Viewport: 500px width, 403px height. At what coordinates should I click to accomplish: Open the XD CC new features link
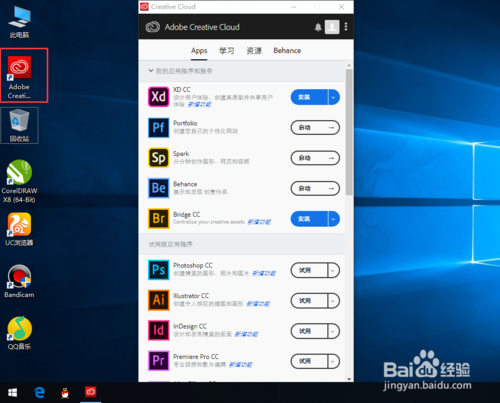click(199, 105)
